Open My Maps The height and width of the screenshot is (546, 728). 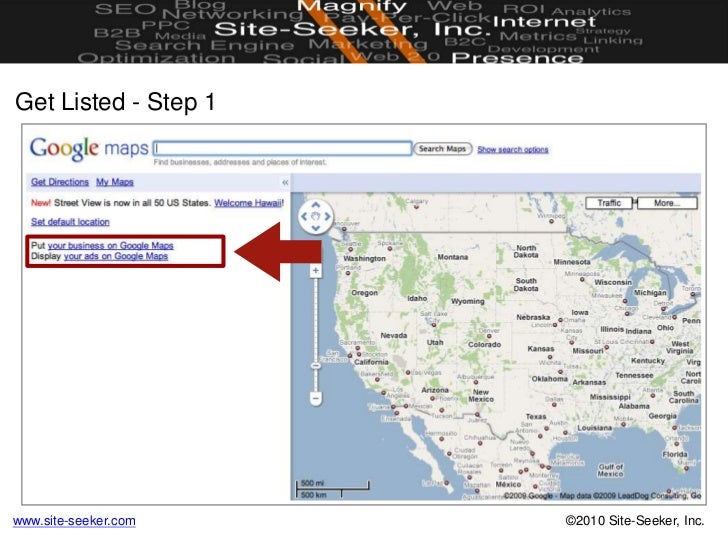(115, 182)
